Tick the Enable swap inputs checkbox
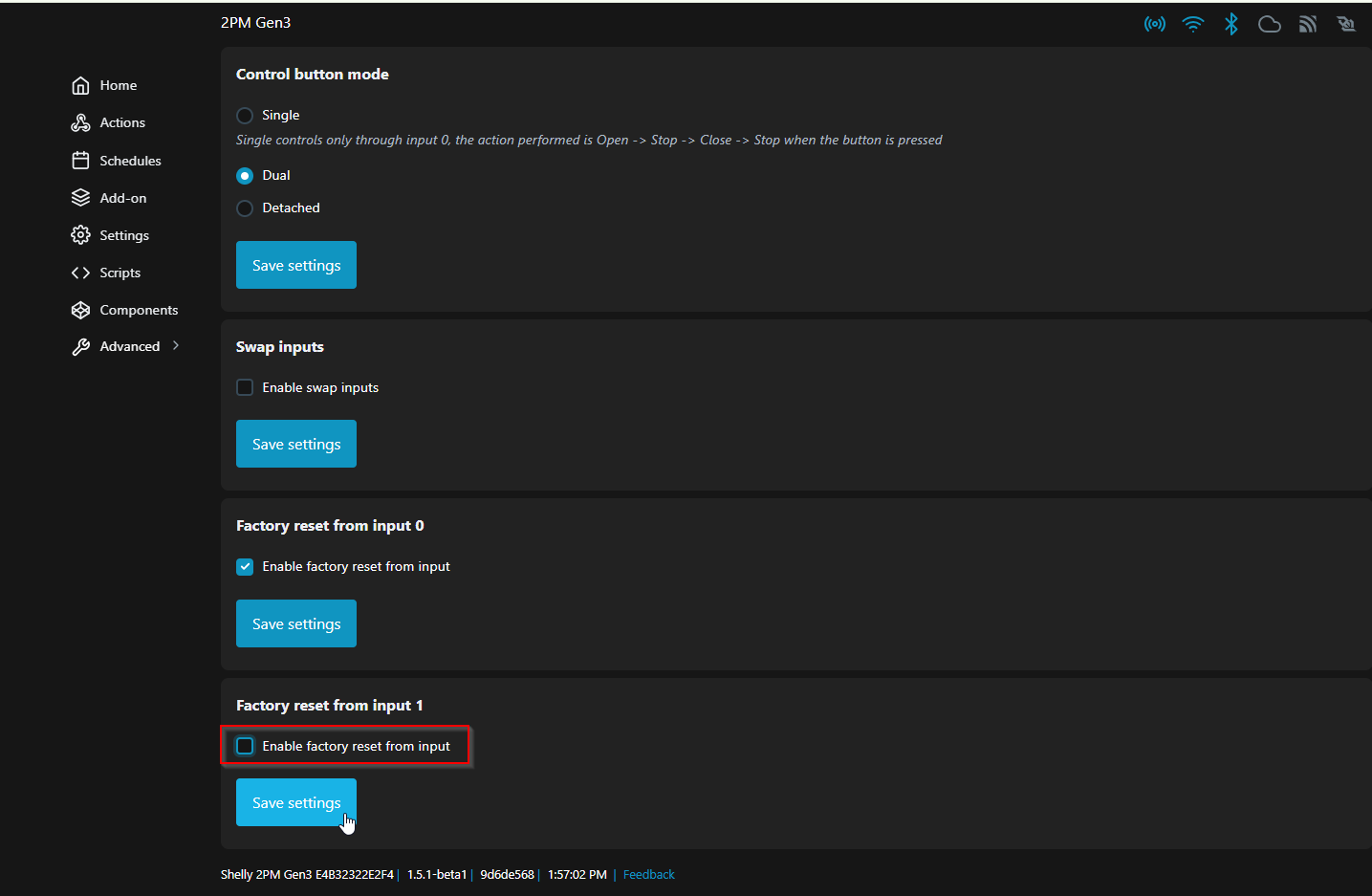Image resolution: width=1372 pixels, height=896 pixels. pyautogui.click(x=245, y=387)
